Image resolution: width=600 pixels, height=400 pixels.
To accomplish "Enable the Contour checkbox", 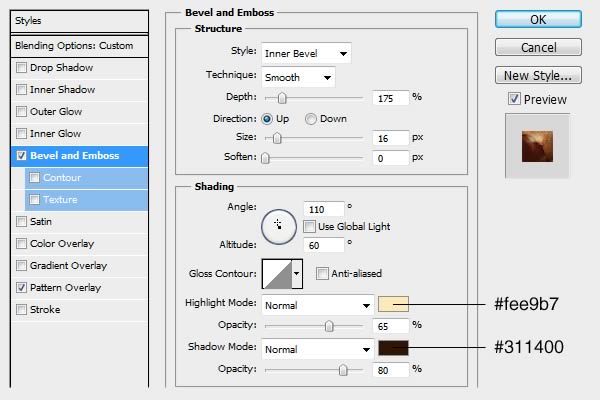I will (35, 178).
